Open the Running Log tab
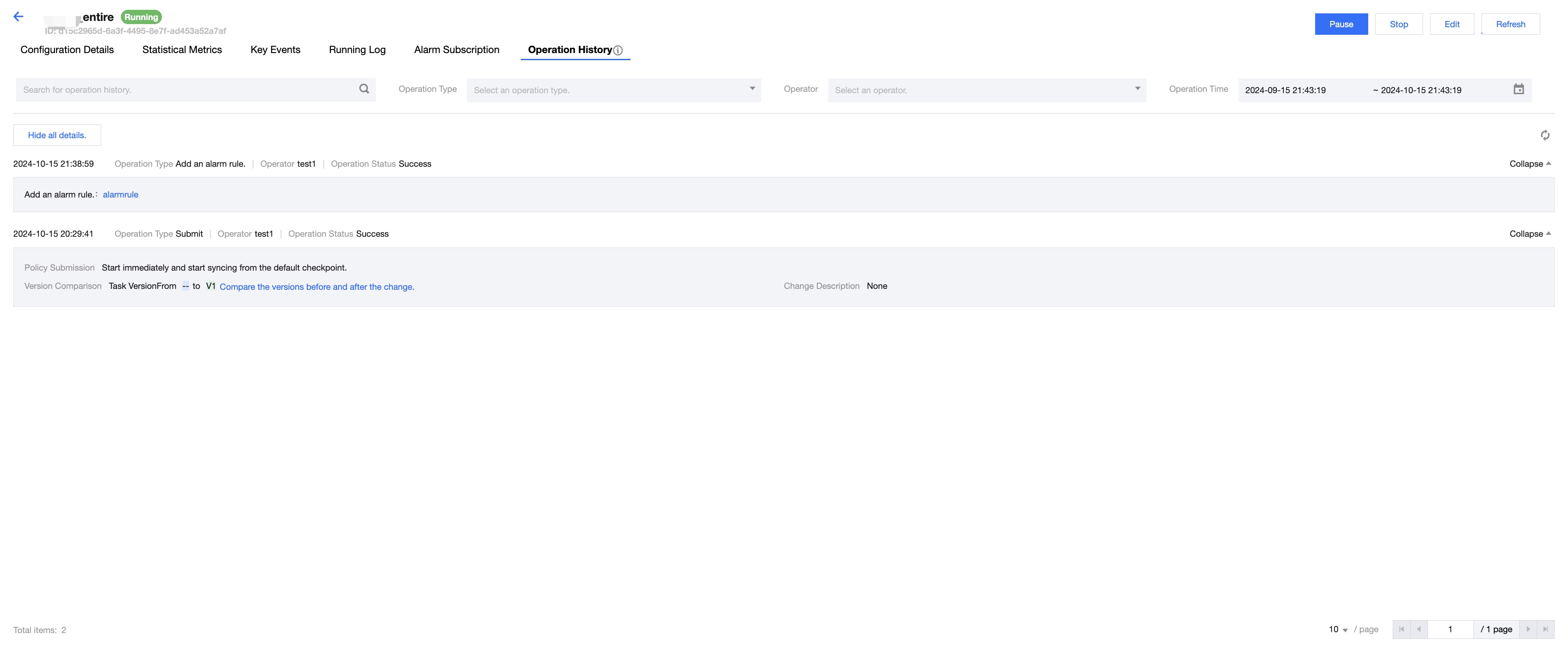 point(357,50)
